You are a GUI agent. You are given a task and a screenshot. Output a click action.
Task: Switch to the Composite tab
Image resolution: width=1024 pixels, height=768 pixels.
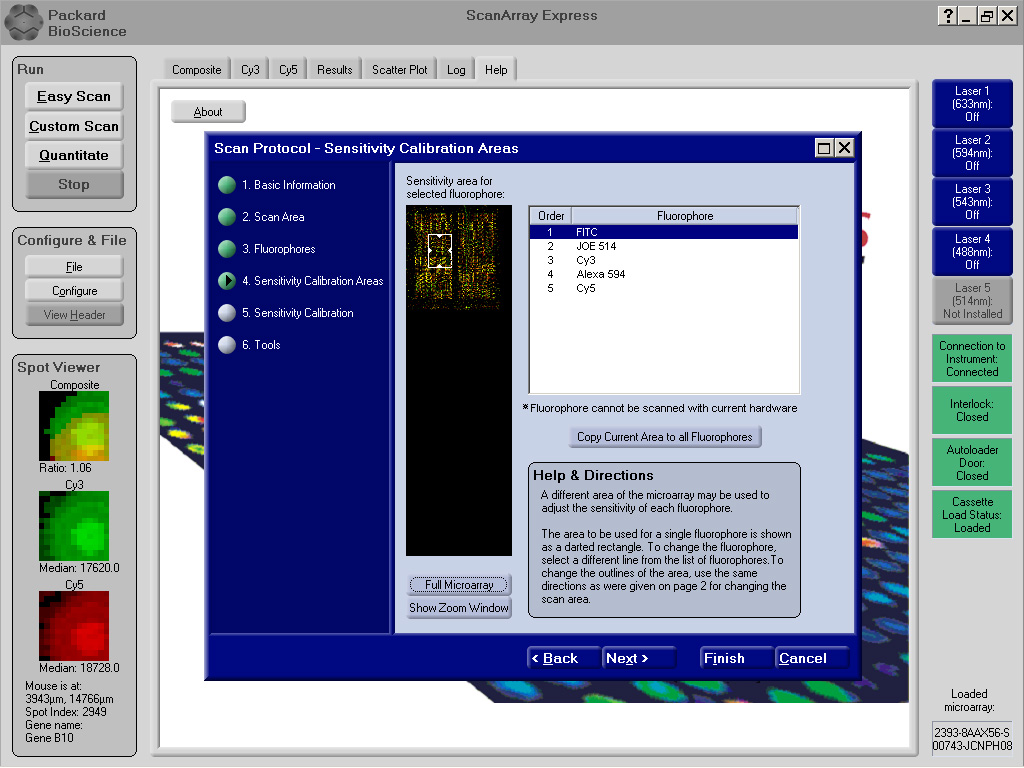[197, 70]
